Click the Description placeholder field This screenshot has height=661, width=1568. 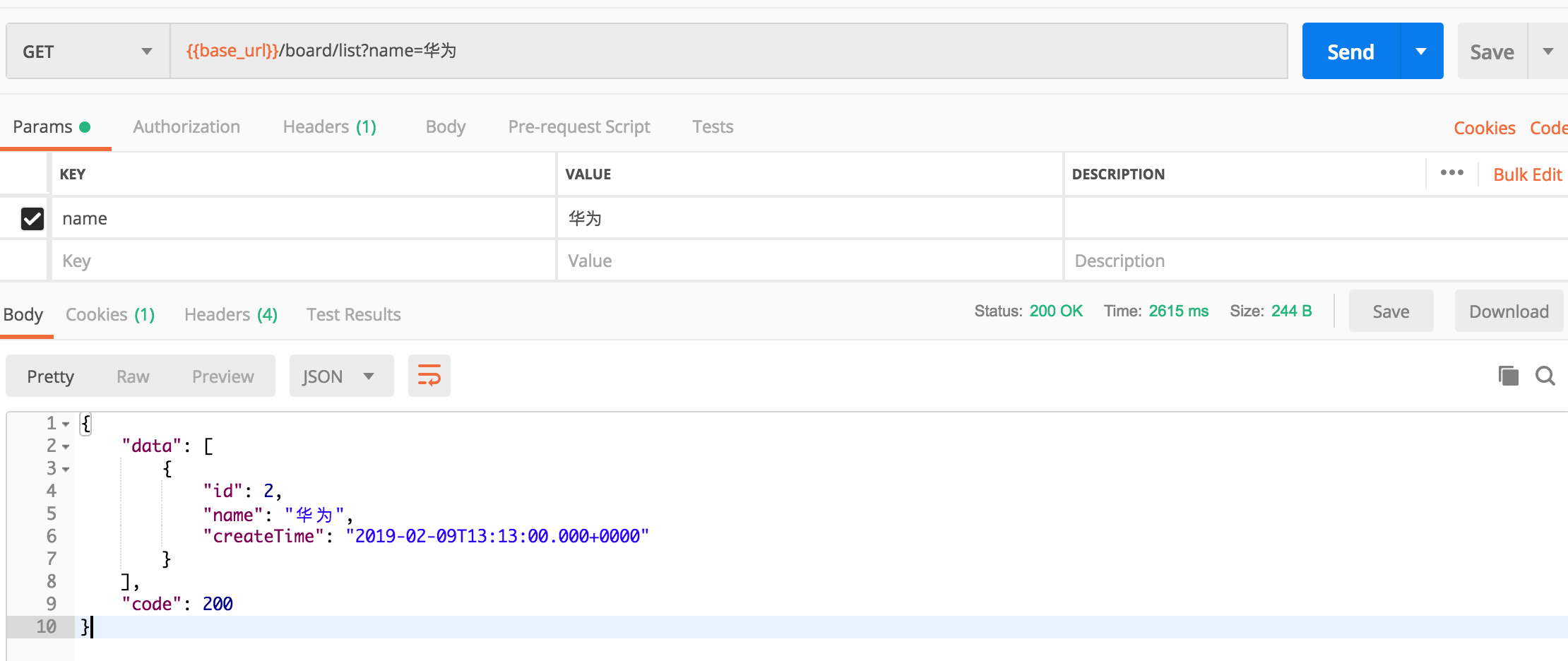tap(1316, 261)
